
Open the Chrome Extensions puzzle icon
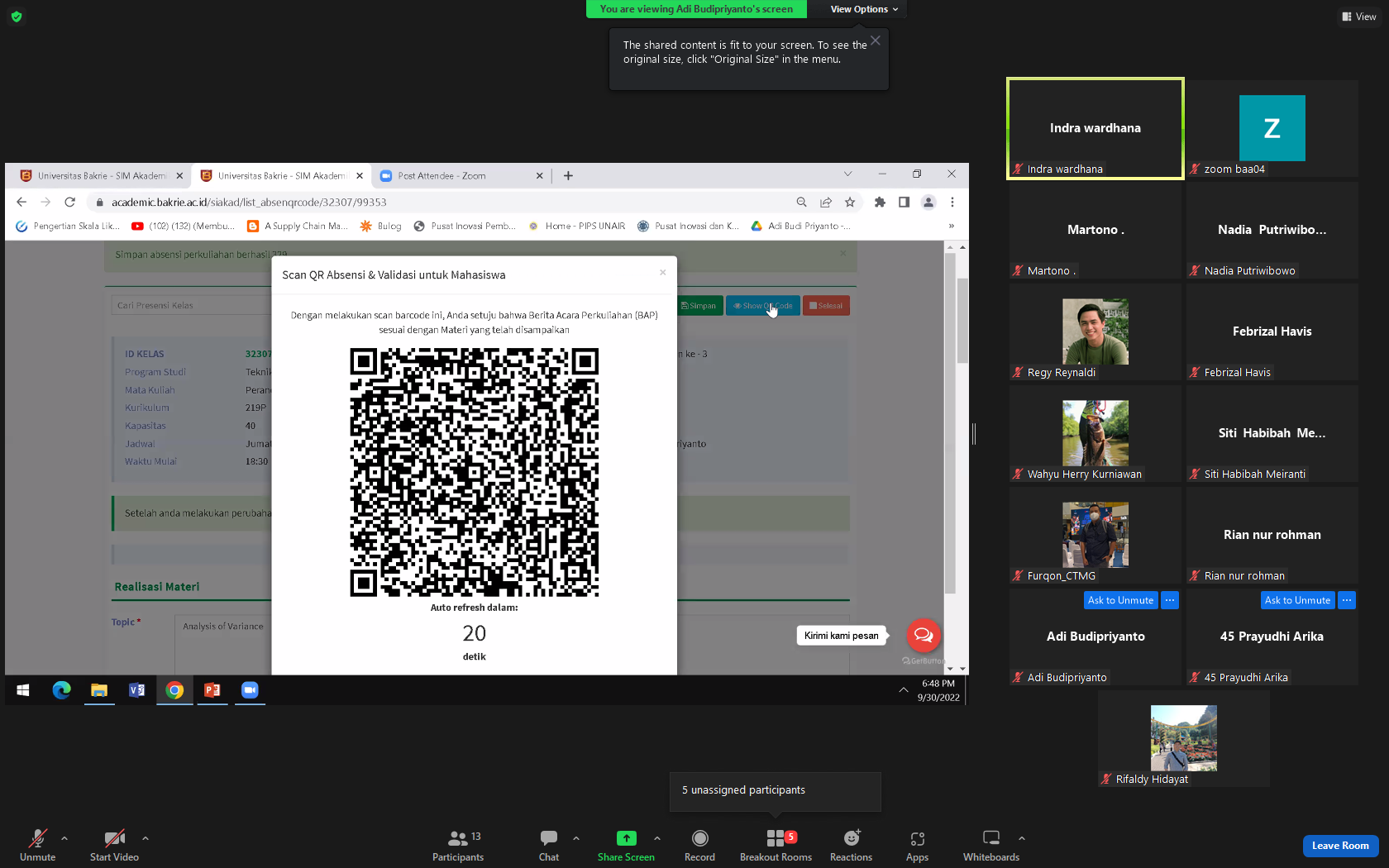pos(880,202)
